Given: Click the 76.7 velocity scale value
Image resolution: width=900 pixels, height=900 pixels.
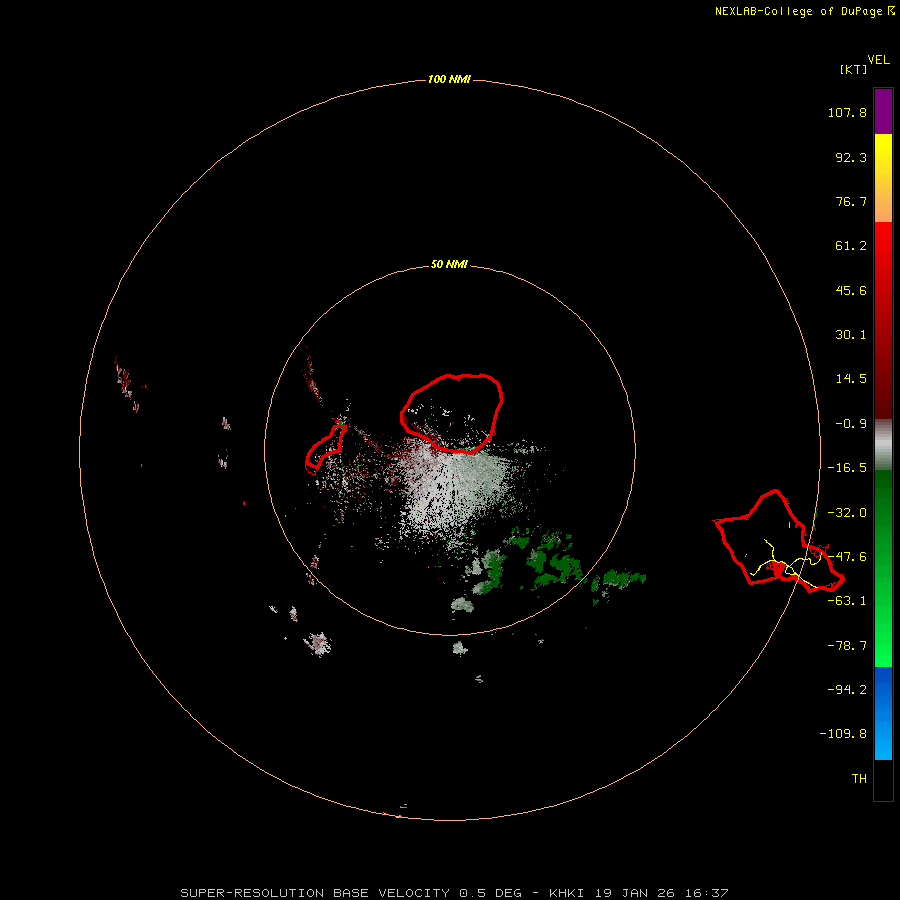Looking at the screenshot, I should [x=851, y=201].
